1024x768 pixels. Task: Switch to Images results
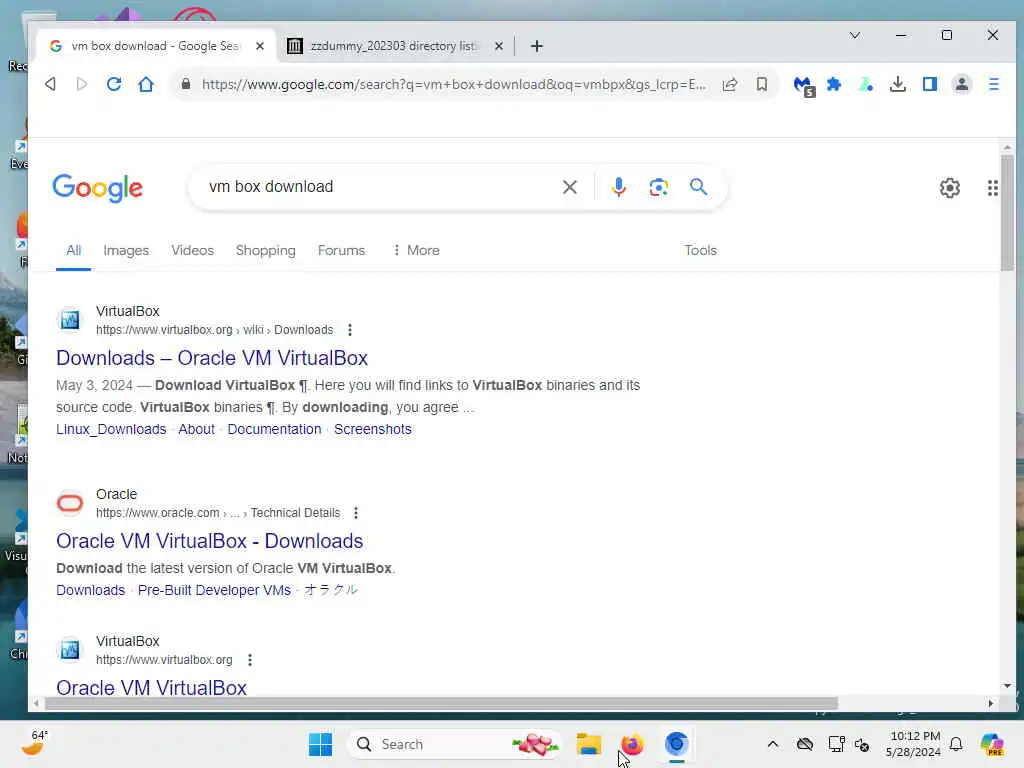click(126, 250)
